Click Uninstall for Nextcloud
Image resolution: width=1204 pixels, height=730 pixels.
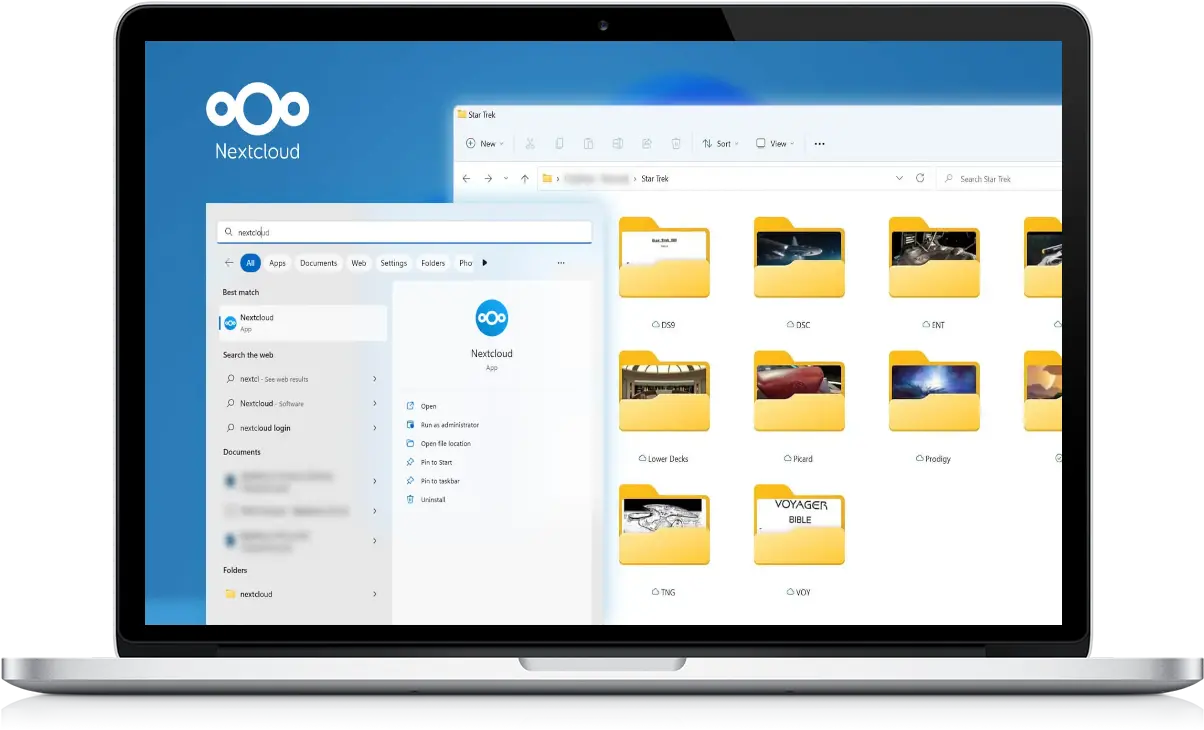(426, 499)
